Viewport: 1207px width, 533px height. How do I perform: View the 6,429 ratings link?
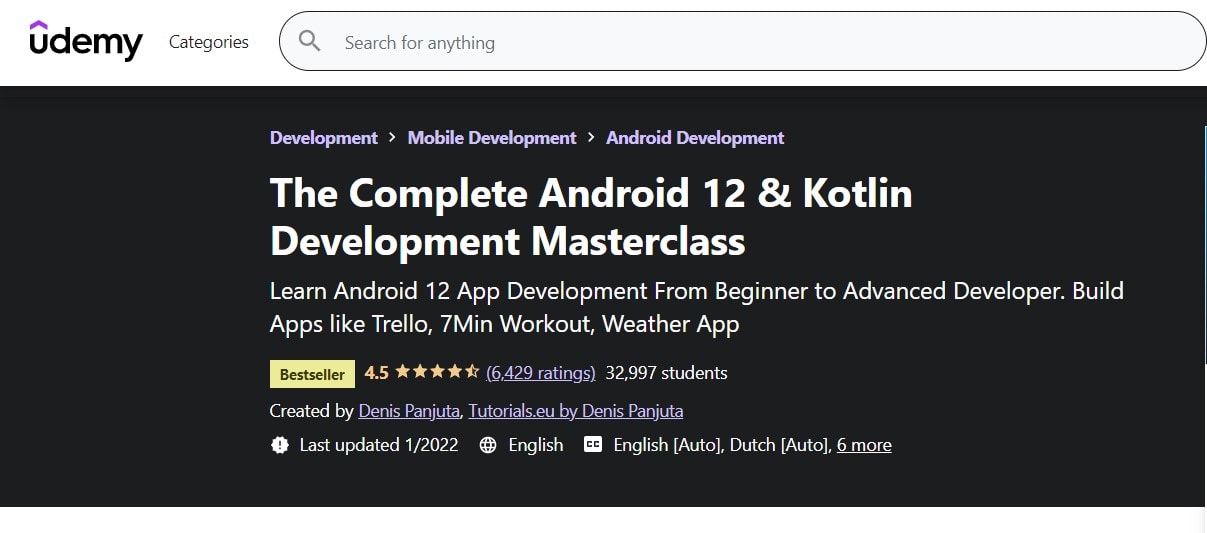[540, 373]
